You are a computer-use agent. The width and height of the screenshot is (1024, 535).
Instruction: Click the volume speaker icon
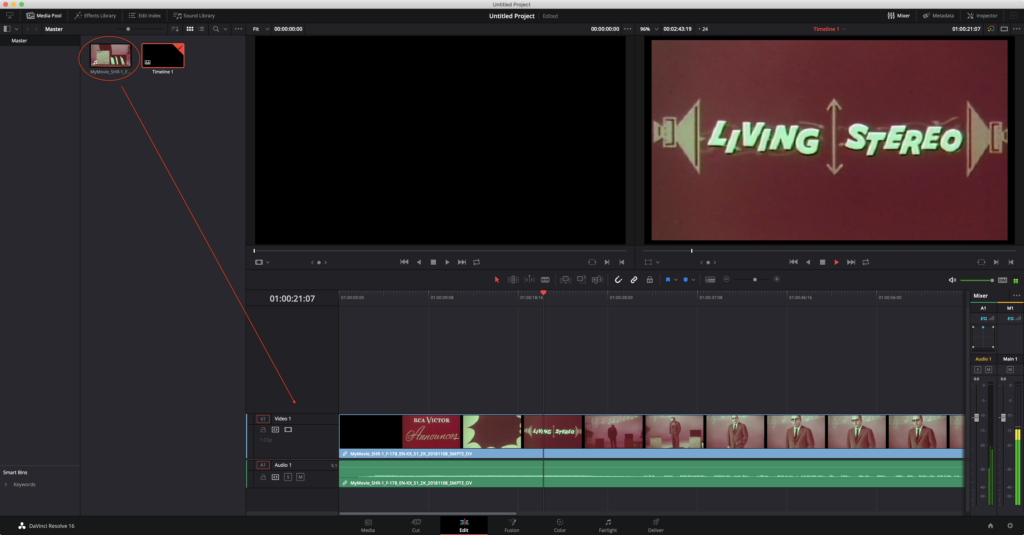point(952,280)
